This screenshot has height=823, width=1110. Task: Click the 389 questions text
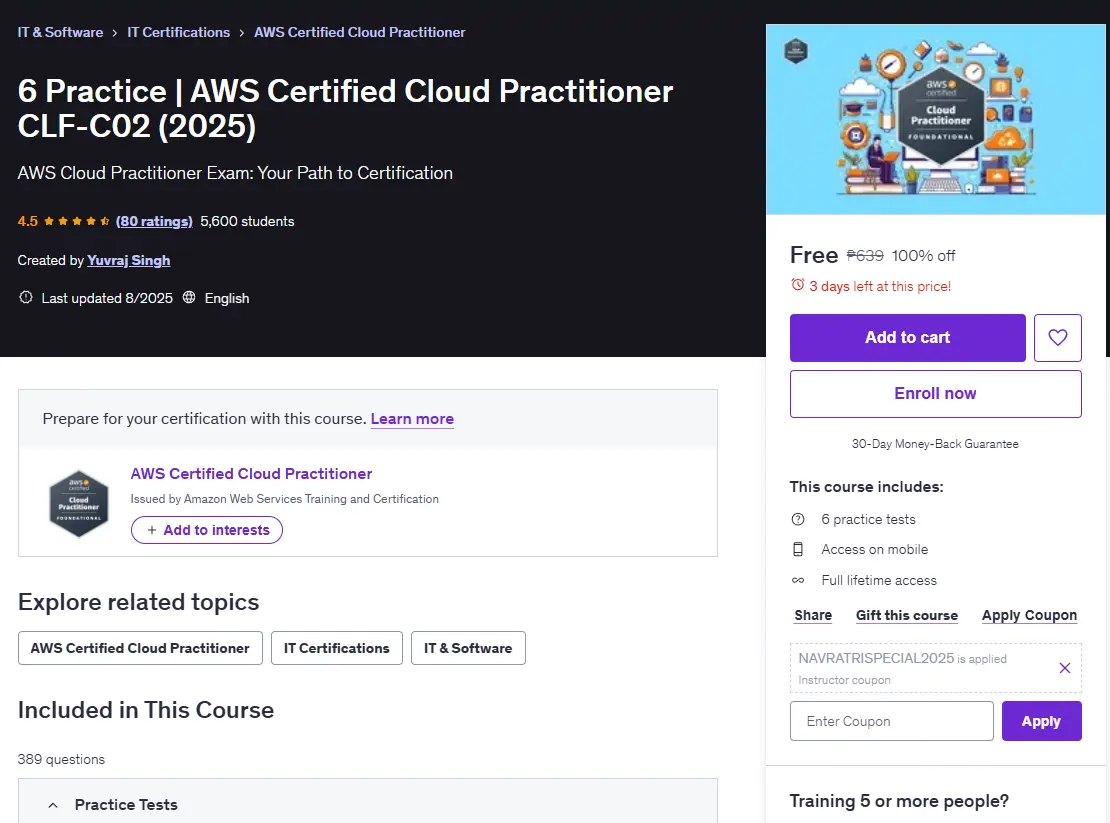[x=61, y=759]
